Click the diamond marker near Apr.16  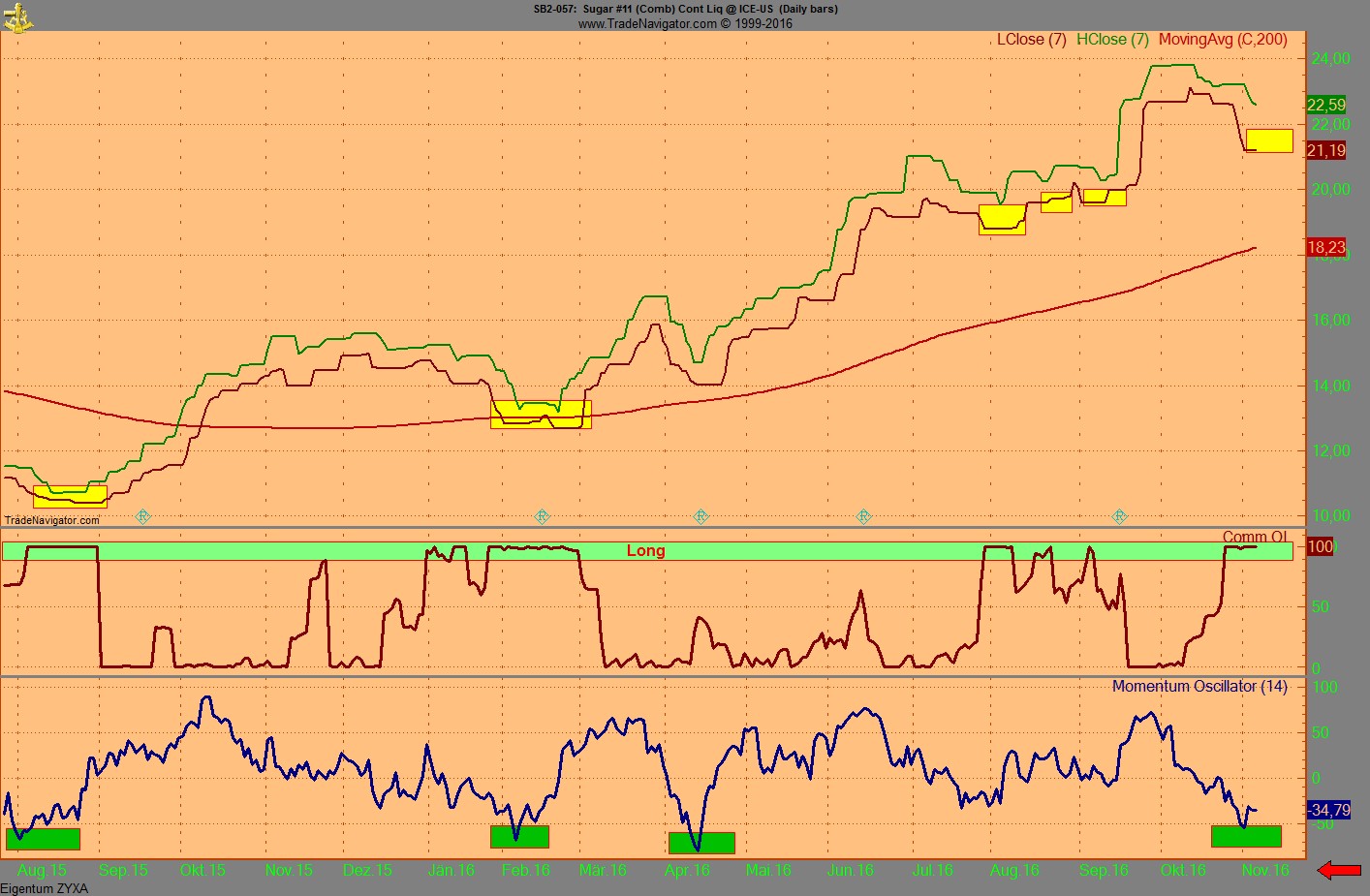pos(701,516)
